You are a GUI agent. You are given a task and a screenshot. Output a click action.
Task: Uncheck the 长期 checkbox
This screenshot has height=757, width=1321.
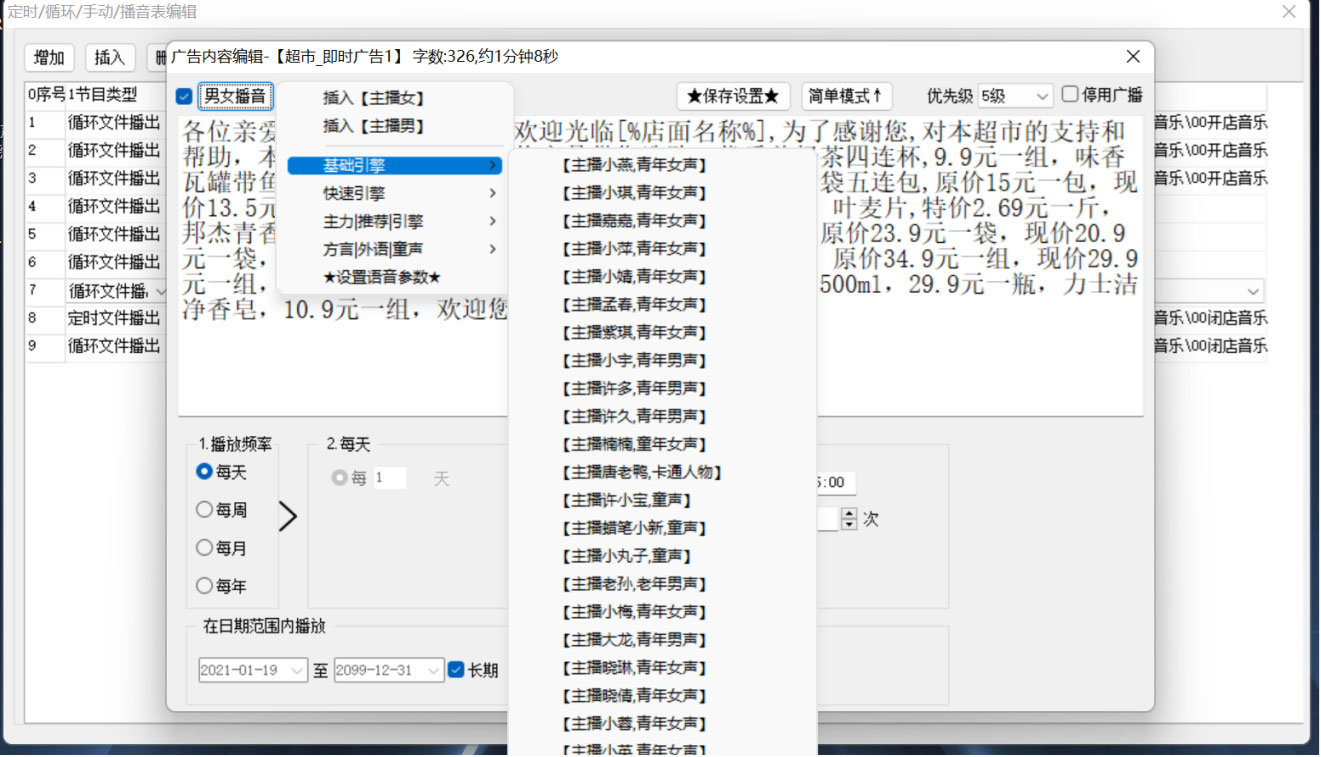pos(457,670)
